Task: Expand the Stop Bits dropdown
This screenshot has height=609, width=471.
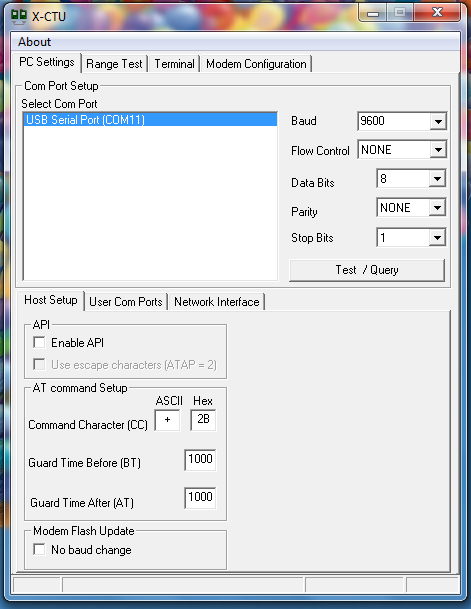Action: click(x=437, y=238)
